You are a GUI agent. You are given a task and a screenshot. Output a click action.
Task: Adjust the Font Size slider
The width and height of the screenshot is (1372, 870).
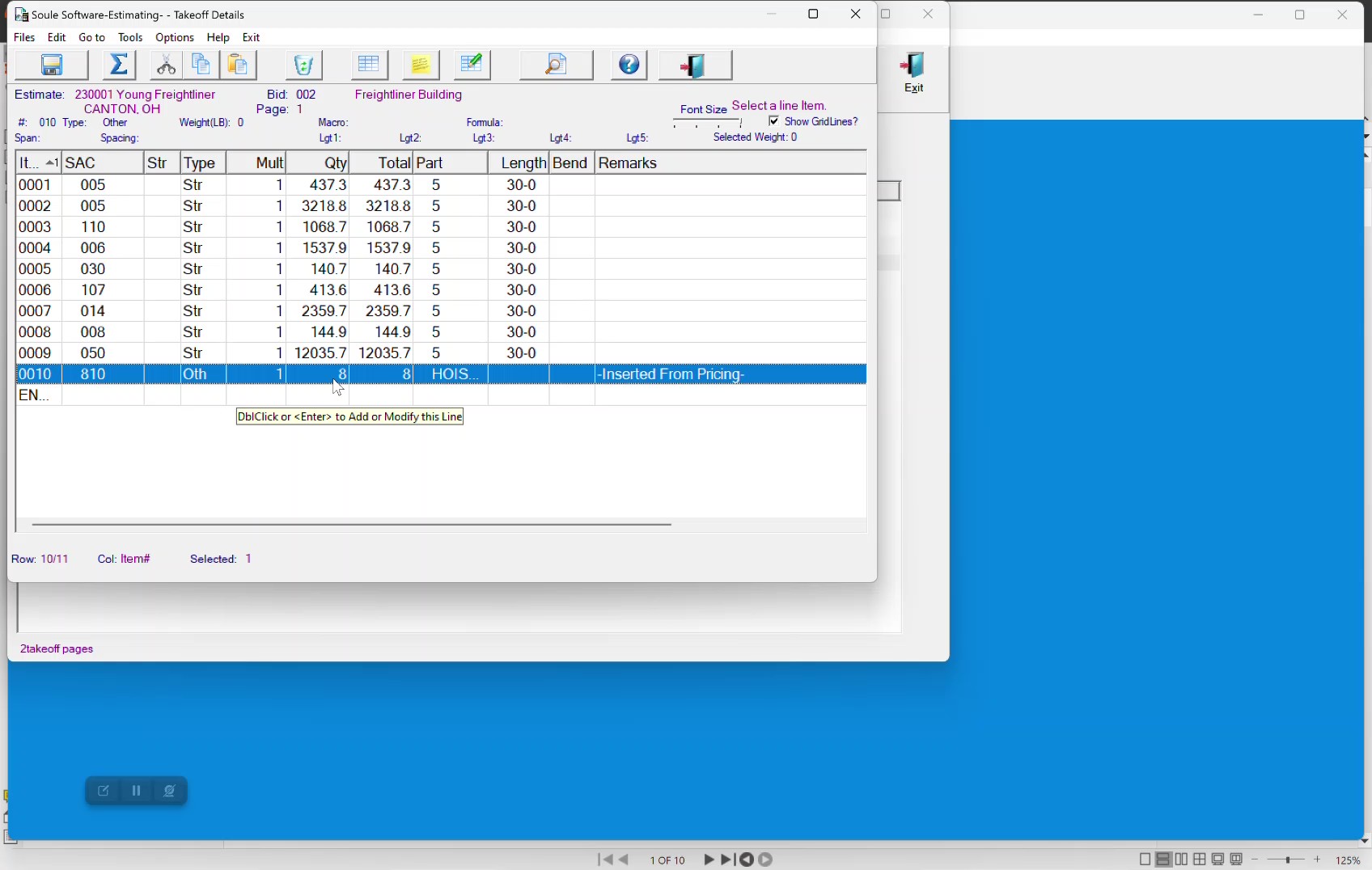tap(708, 124)
